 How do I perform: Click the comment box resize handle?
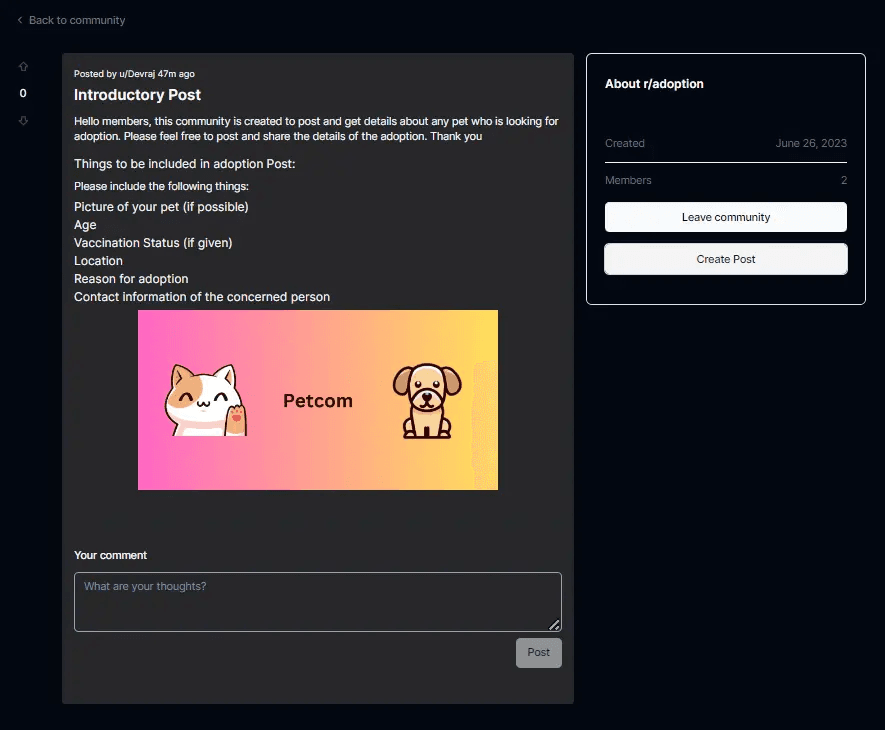point(554,624)
